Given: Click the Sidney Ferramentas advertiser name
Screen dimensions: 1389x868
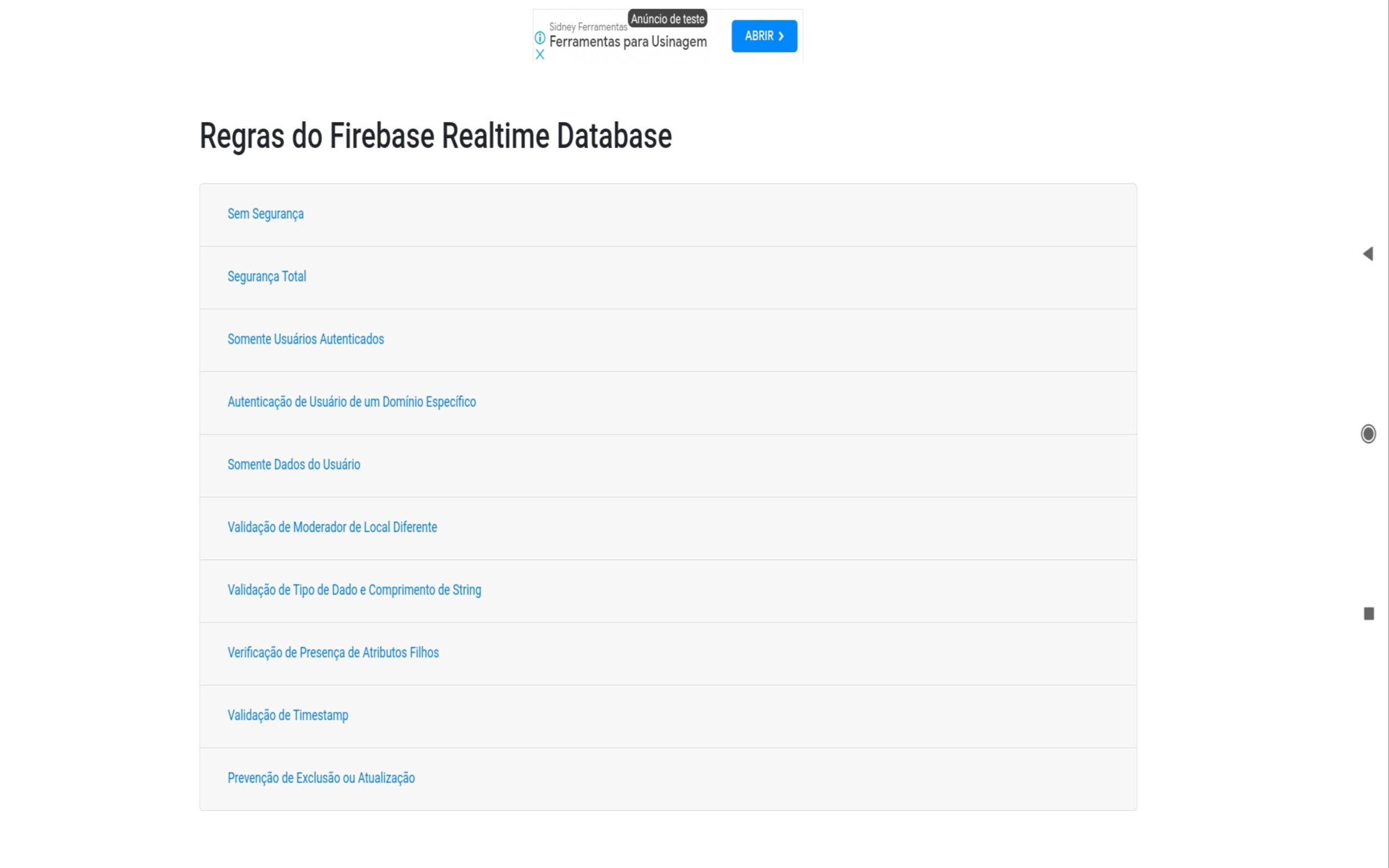Looking at the screenshot, I should (588, 26).
